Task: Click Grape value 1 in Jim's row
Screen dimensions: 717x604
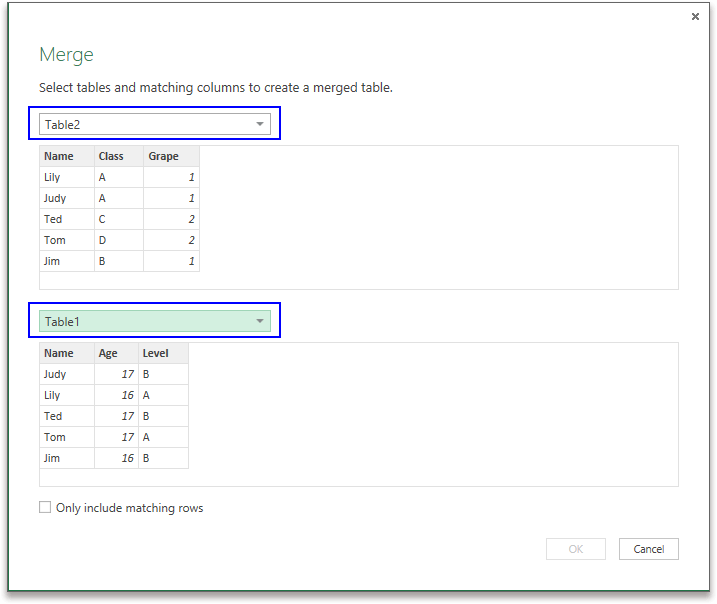Action: [x=171, y=262]
